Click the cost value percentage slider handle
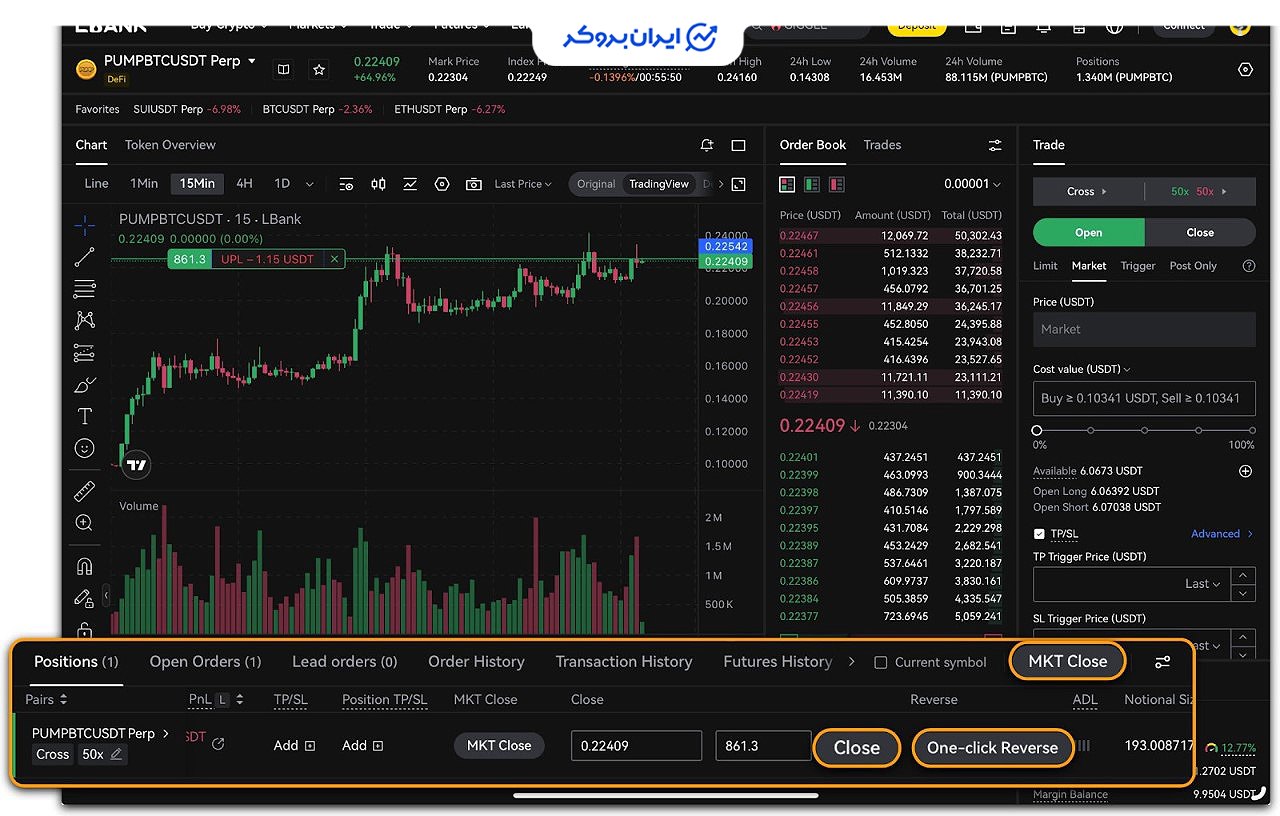1280x816 pixels. [x=1037, y=430]
